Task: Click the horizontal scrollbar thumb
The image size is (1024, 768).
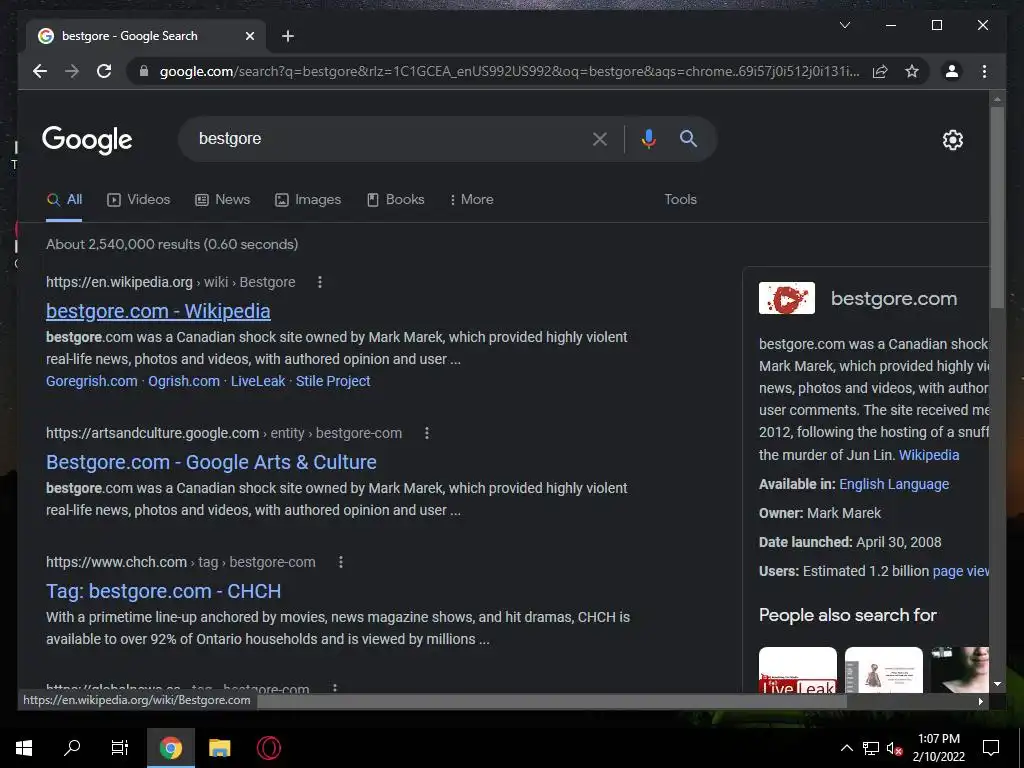Action: (552, 701)
